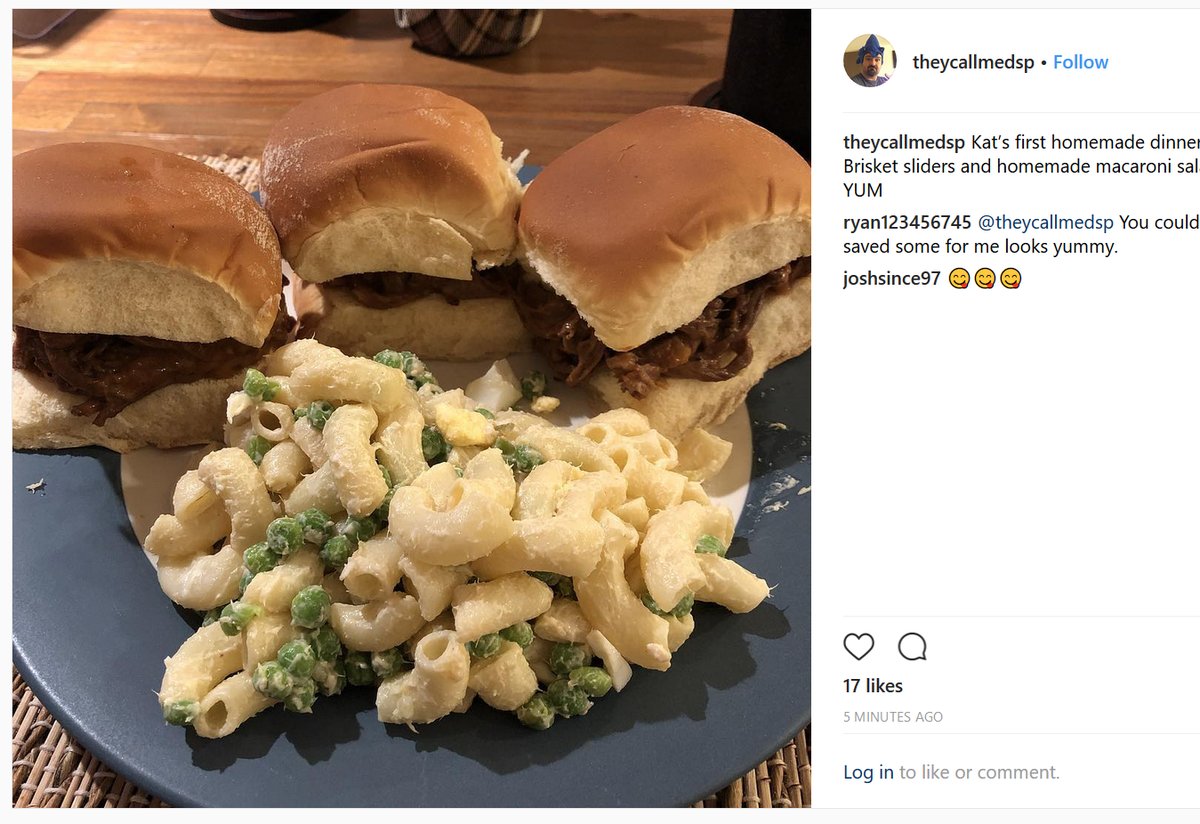
Task: Visit commenter joshsince97's profile
Action: pyautogui.click(x=892, y=279)
